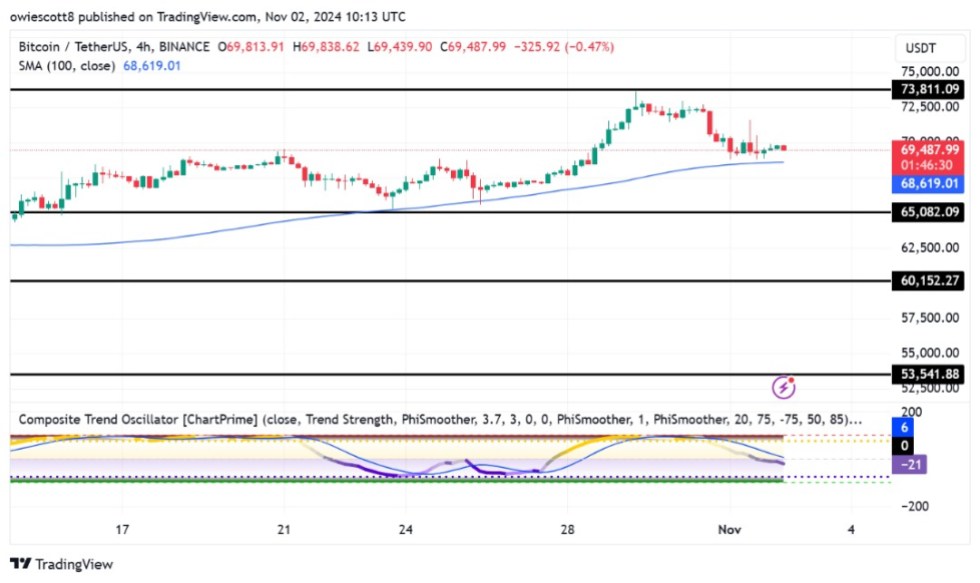Click the 73,811.09 price level label

point(931,90)
